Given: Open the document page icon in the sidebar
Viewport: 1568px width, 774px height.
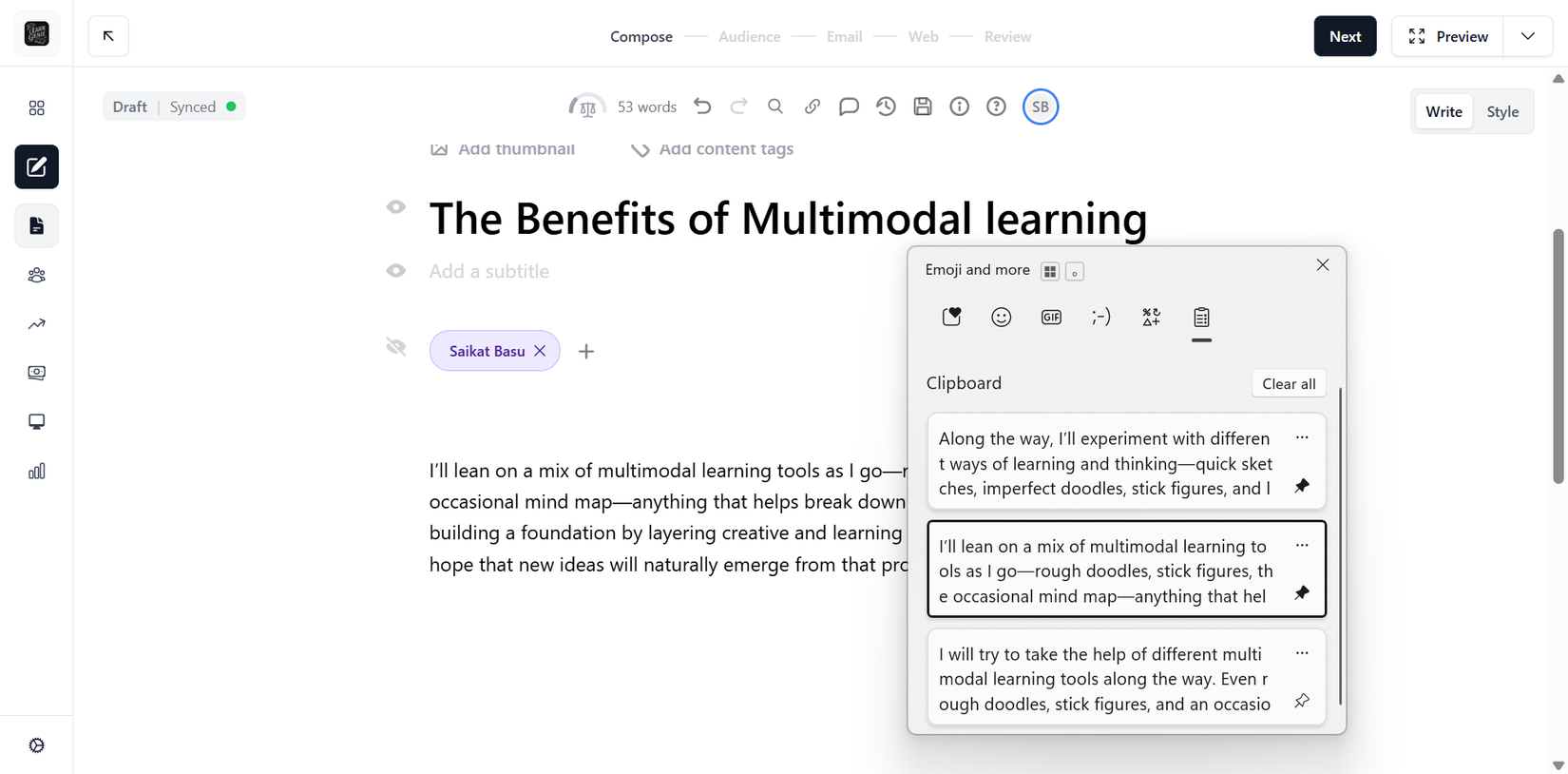Looking at the screenshot, I should point(36,225).
